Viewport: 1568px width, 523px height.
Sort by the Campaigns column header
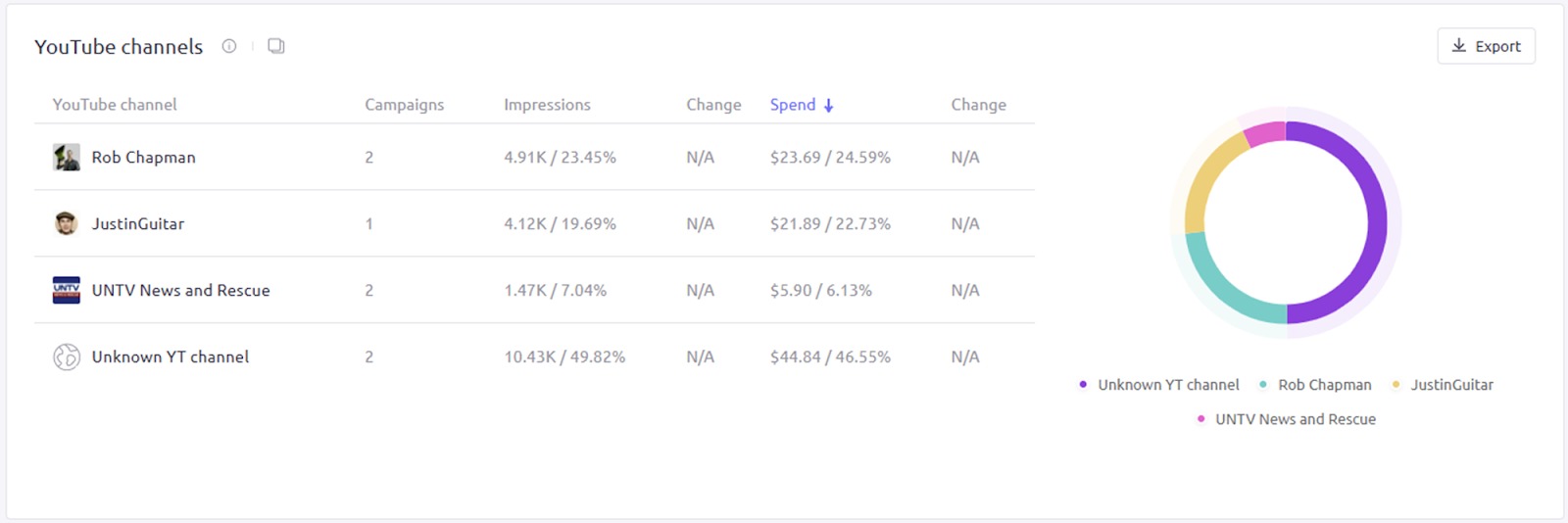[x=404, y=105]
